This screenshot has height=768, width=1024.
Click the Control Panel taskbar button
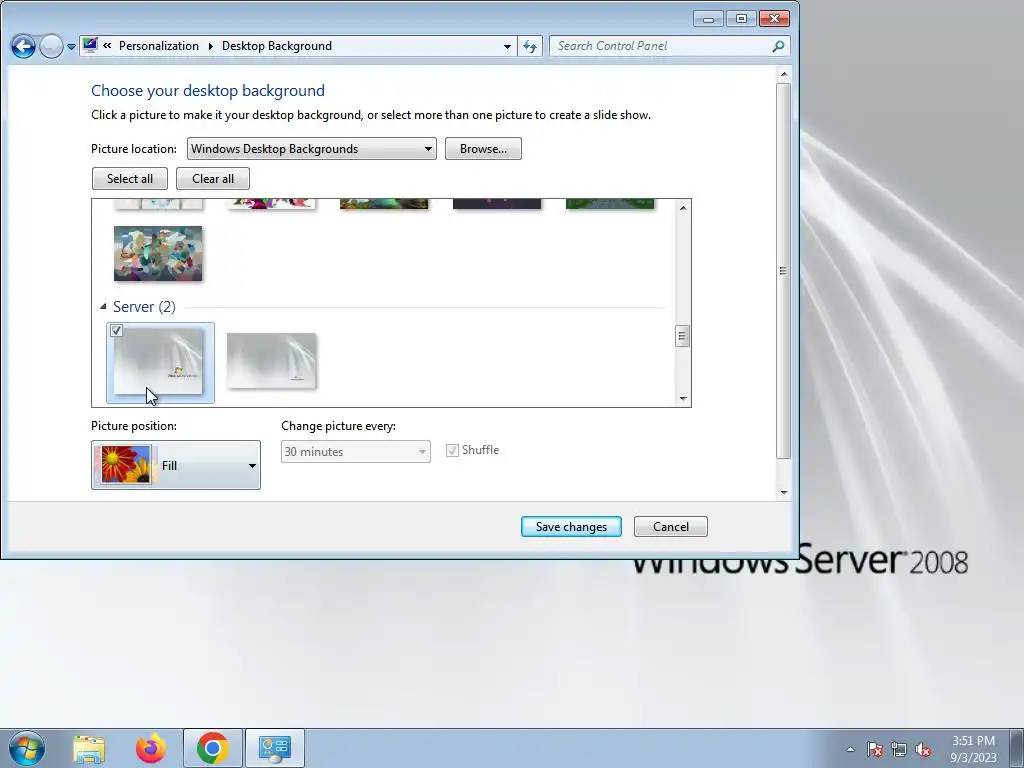click(274, 748)
